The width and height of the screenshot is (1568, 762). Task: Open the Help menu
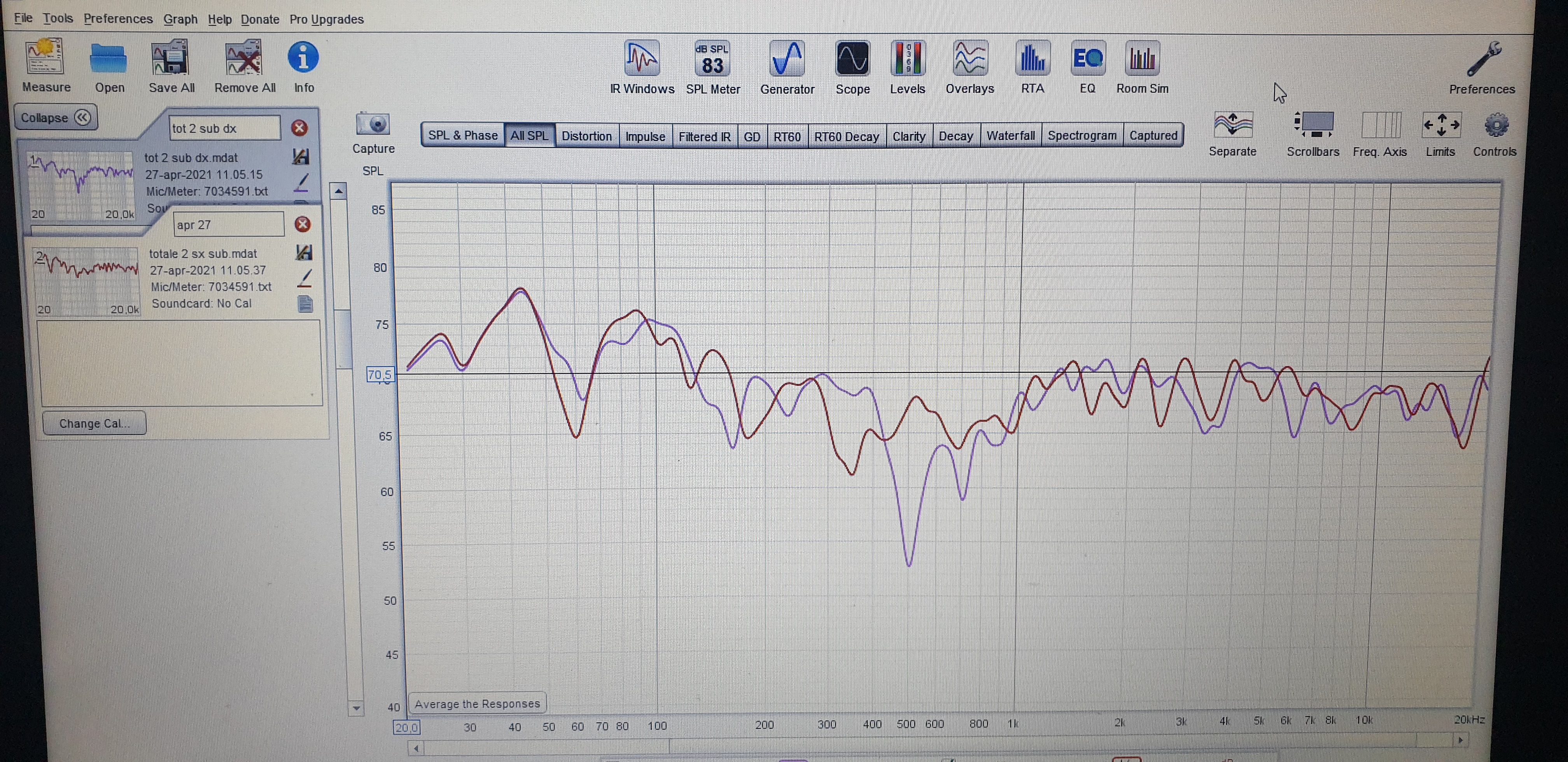[x=220, y=19]
